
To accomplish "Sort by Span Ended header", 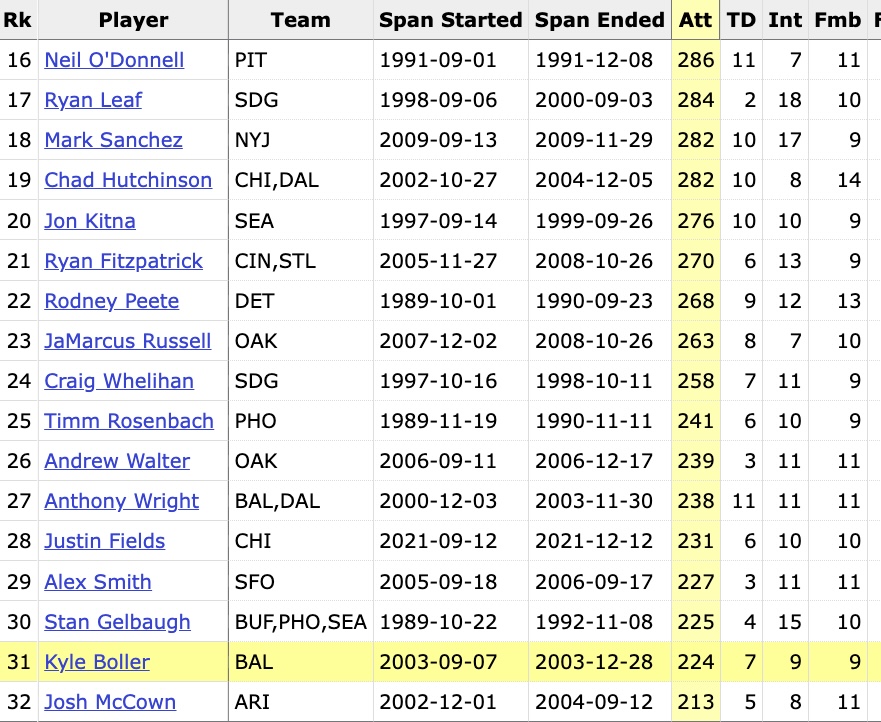I will [600, 20].
